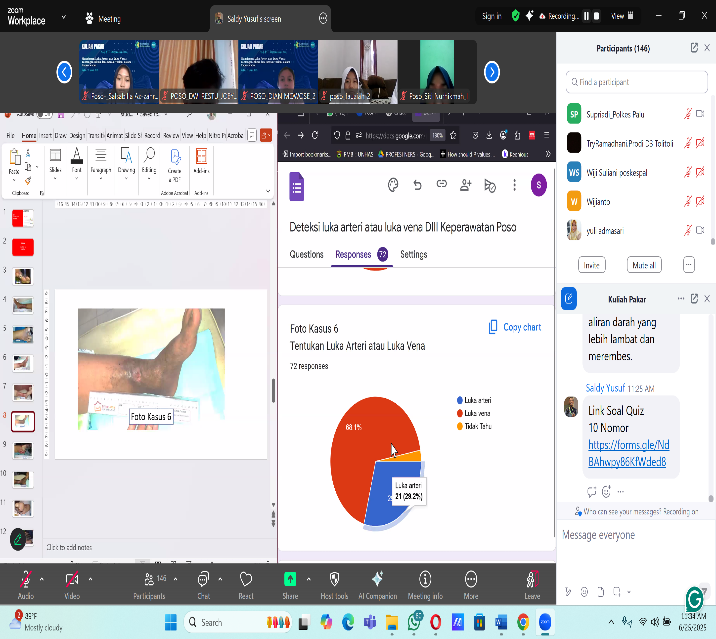
Task: Click Host tools in the Zoom toolbar
Action: pos(334,585)
